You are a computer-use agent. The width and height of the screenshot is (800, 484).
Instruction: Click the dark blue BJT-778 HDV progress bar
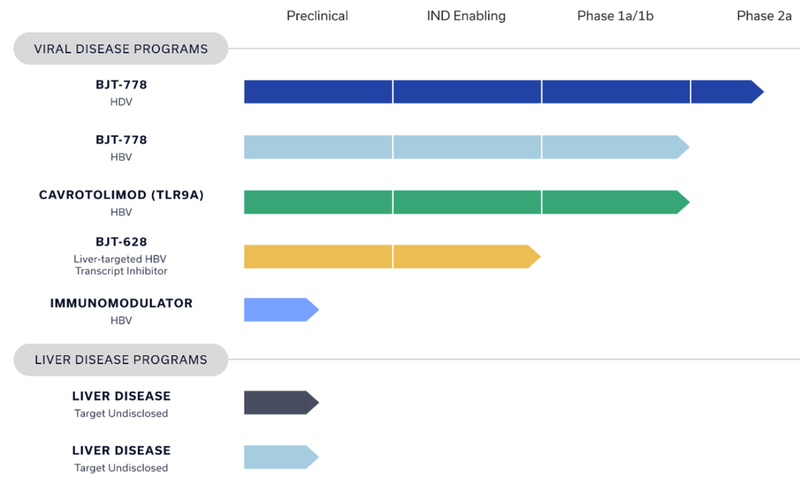click(500, 92)
